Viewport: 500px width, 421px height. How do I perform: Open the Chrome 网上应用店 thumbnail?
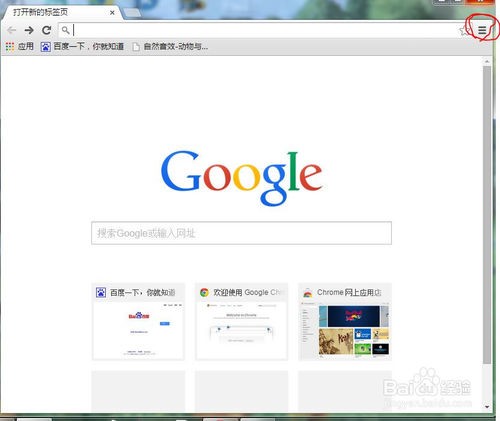345,322
